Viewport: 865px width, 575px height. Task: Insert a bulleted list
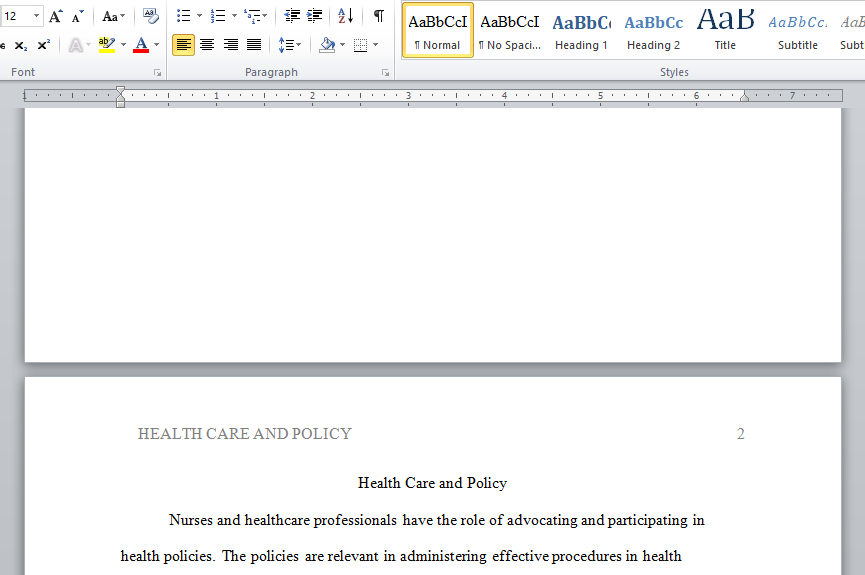point(184,17)
